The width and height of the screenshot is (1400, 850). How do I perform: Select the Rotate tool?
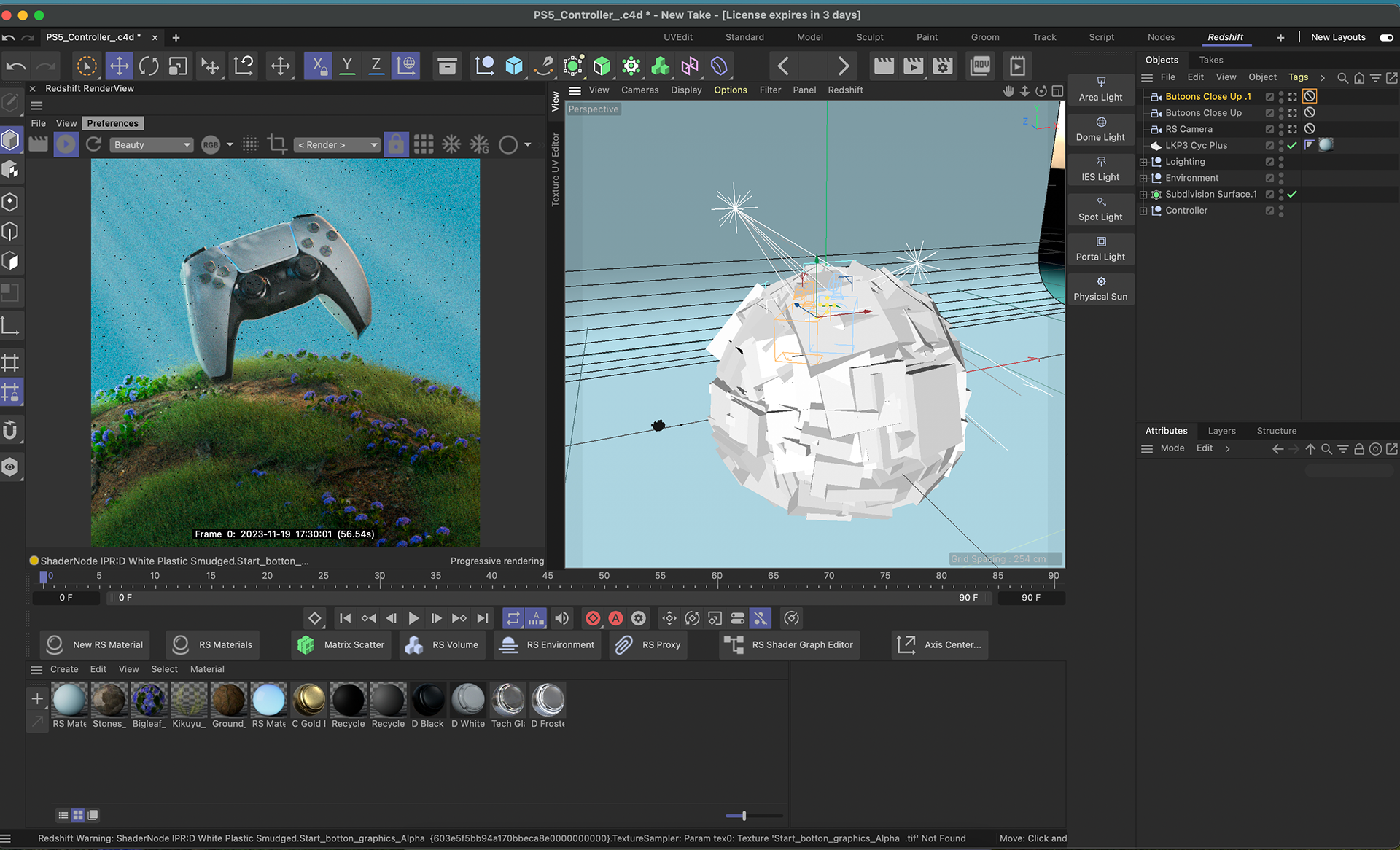149,66
